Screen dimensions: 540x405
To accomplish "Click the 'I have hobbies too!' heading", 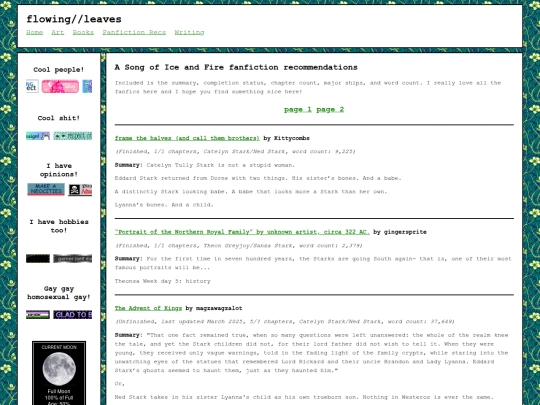I will [59, 226].
